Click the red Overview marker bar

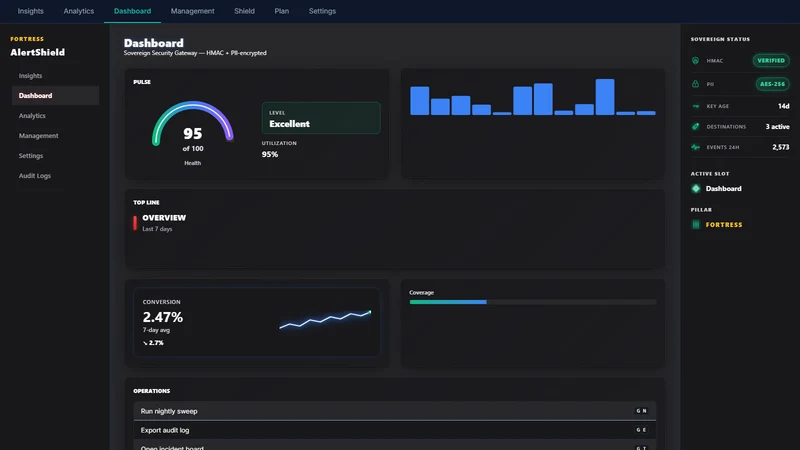click(x=135, y=223)
